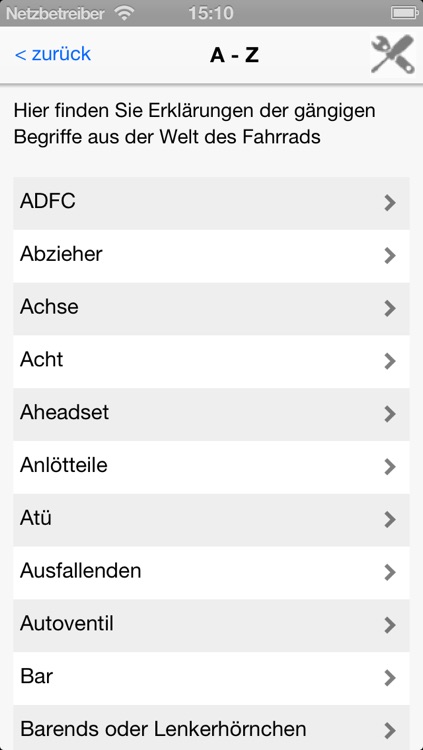423x750 pixels.
Task: Expand the chevron beside Achse
Action: 390,309
